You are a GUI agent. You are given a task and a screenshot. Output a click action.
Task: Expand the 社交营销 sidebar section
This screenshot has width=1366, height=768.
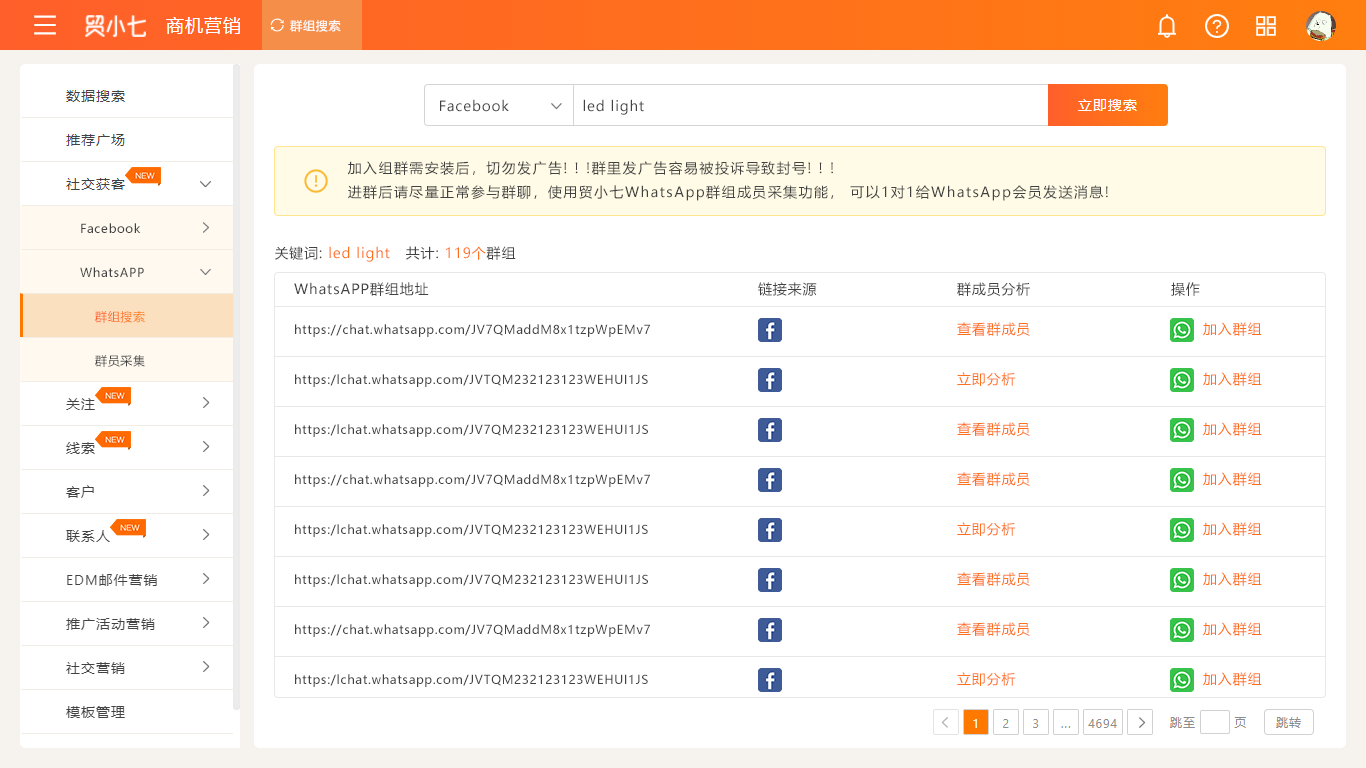pos(206,667)
